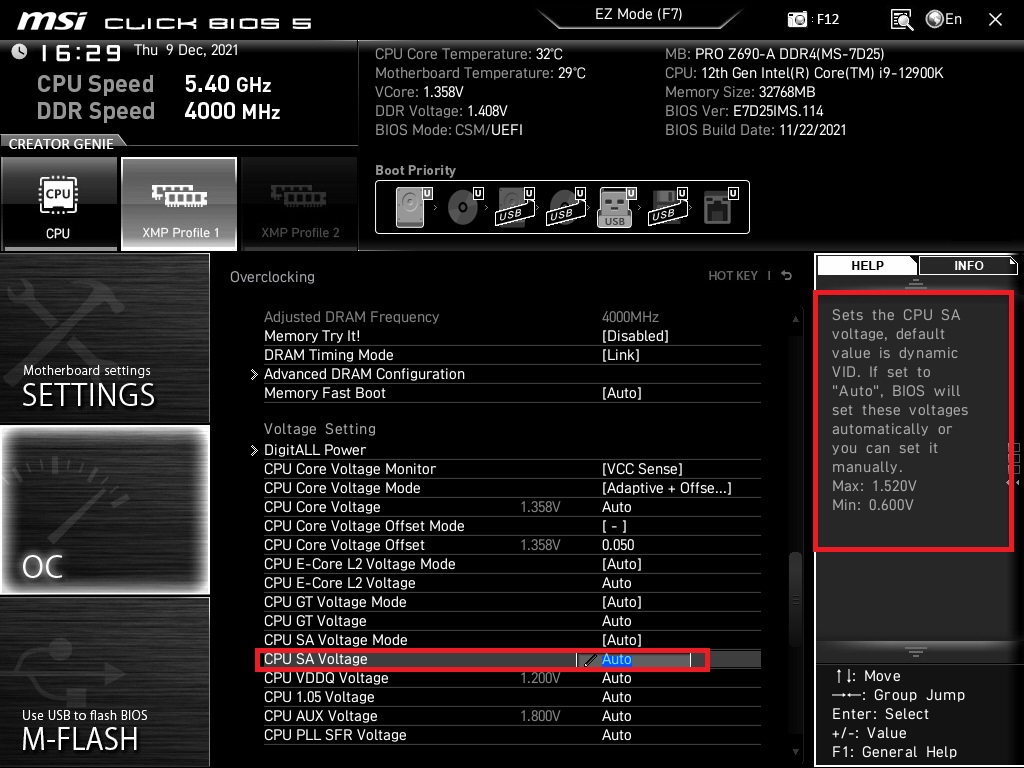
Task: Click the Max: 1.520V help text
Action: (874, 486)
